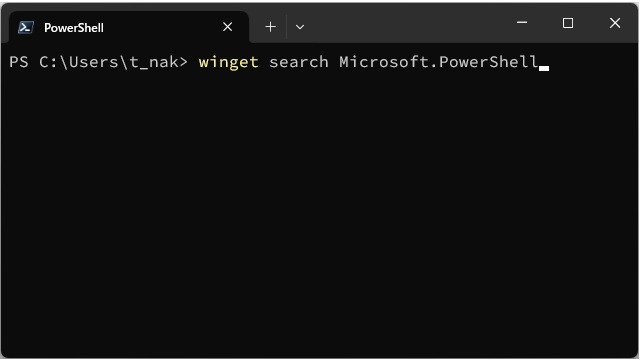This screenshot has height=360, width=640.
Task: Click the C:\Users path in the prompt
Action: click(79, 62)
